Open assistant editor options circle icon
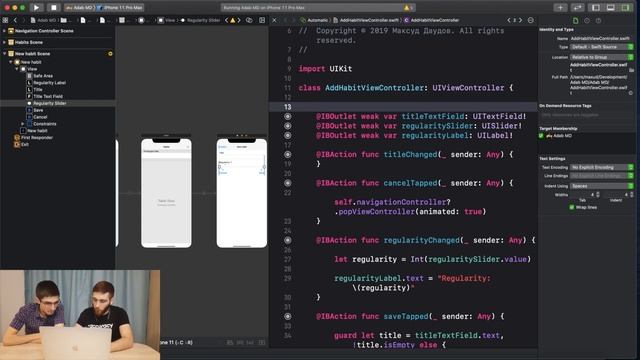The height and width of the screenshot is (360, 640). pos(531,20)
